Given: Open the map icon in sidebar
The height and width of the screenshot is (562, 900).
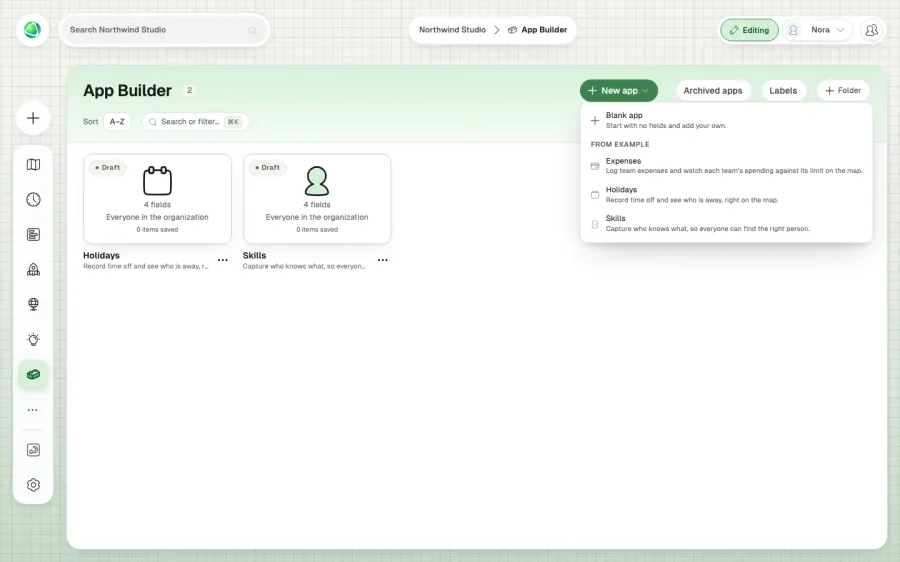Looking at the screenshot, I should point(33,165).
